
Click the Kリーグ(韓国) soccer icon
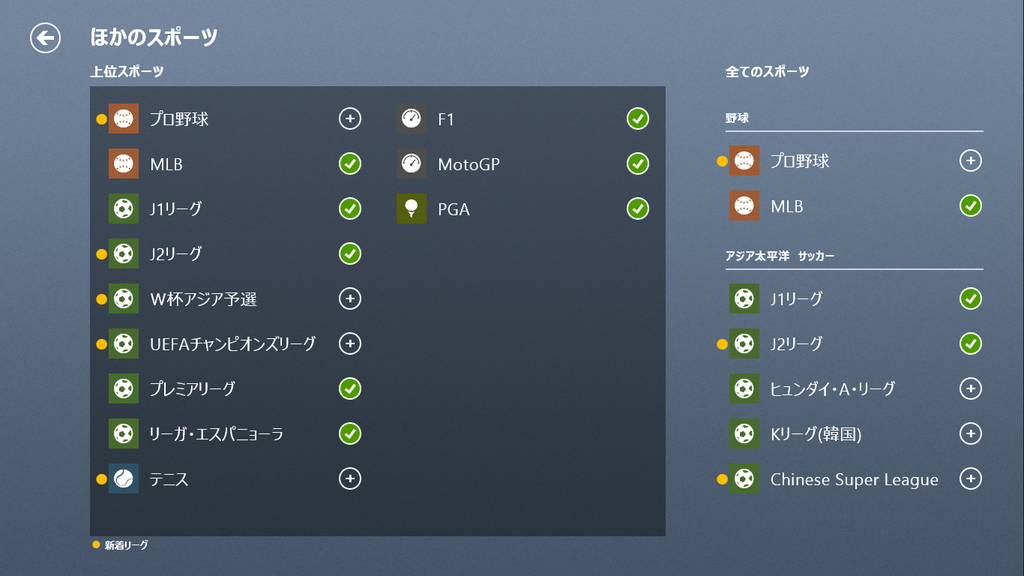click(x=744, y=434)
